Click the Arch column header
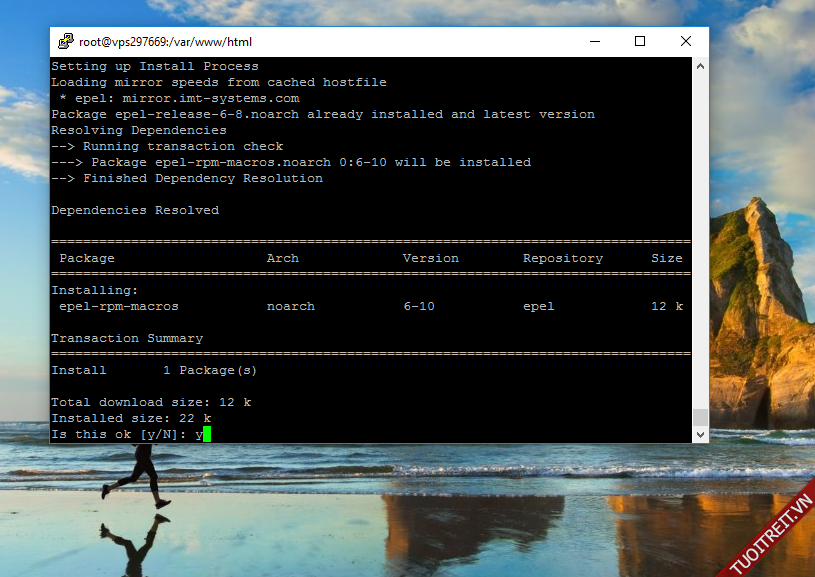 pos(283,258)
